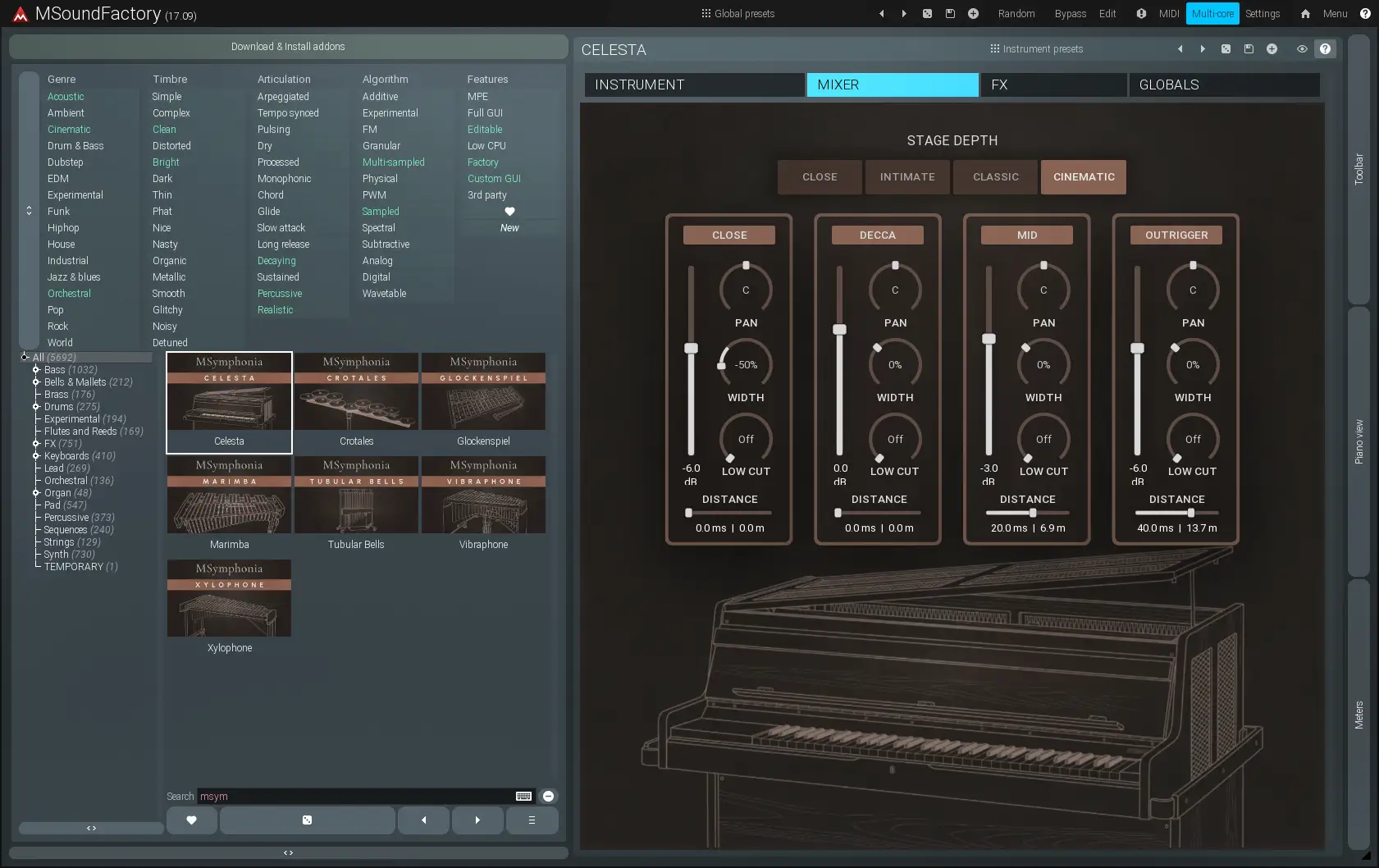The height and width of the screenshot is (868, 1379).
Task: Save the global preset with the floppy icon
Action: [x=950, y=14]
